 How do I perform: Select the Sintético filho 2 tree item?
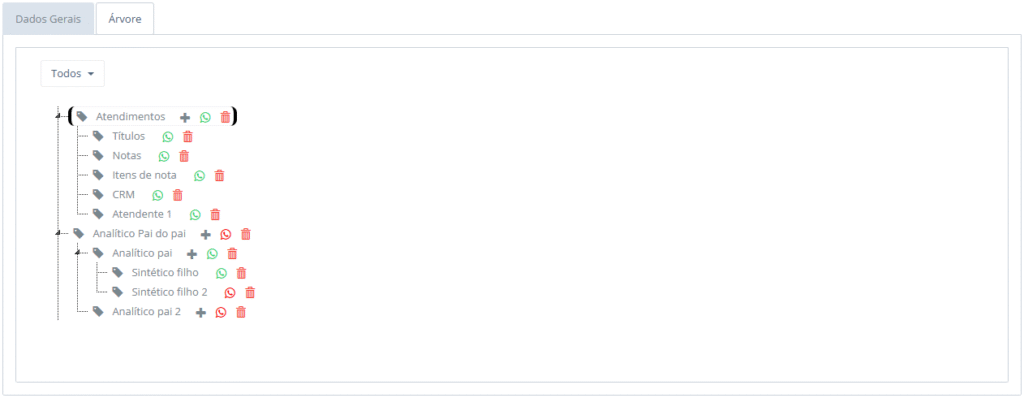(169, 292)
